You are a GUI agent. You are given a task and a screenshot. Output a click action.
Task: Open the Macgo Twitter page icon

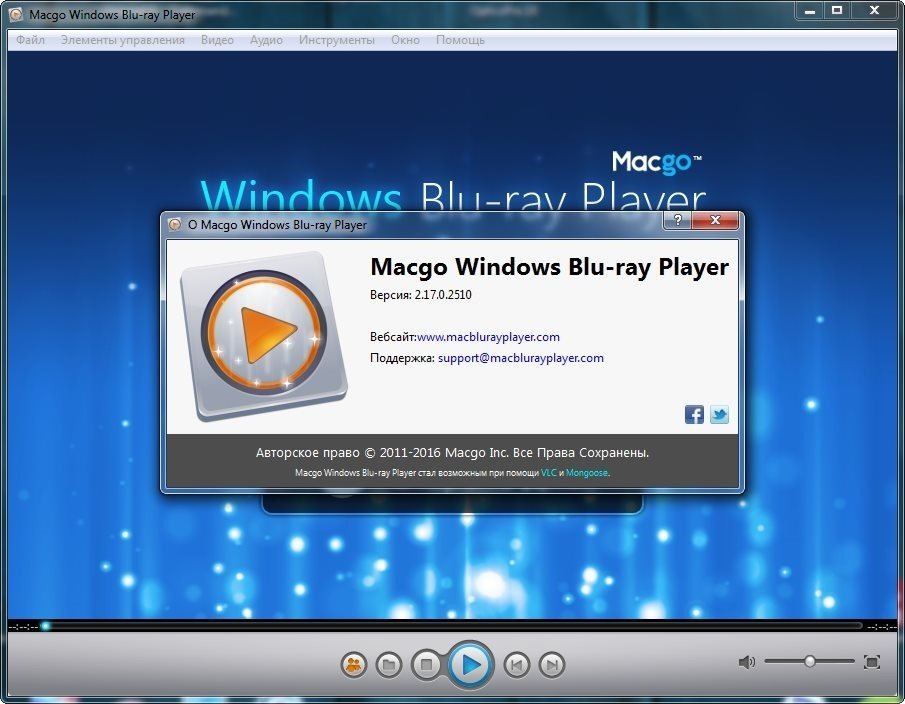(719, 414)
